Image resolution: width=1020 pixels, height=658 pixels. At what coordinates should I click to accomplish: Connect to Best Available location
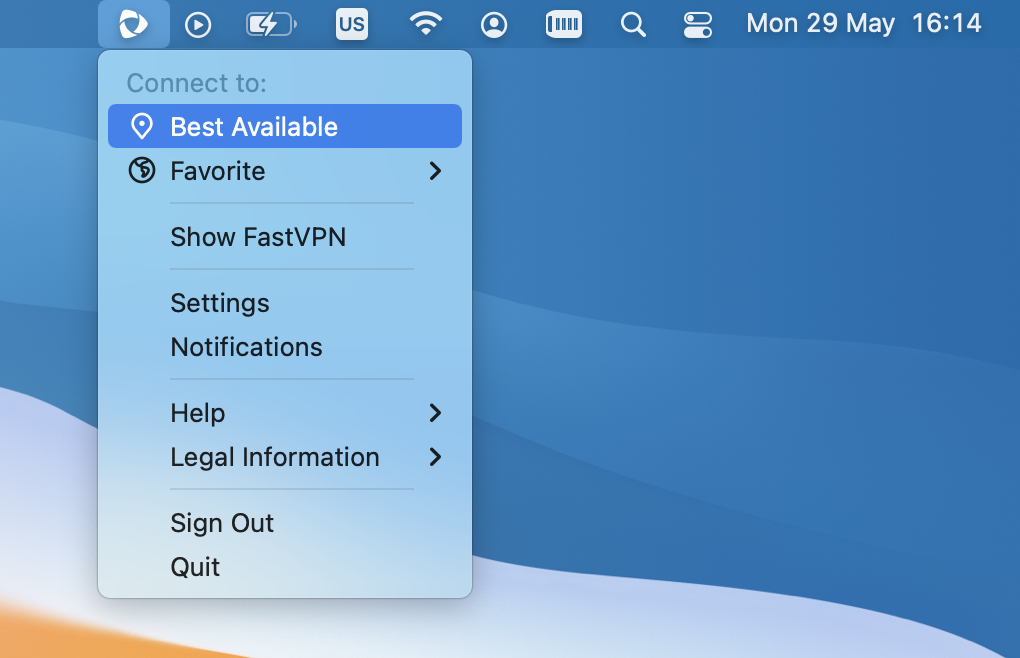pos(285,126)
